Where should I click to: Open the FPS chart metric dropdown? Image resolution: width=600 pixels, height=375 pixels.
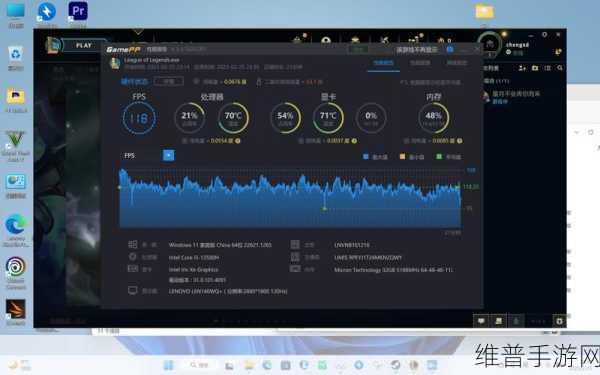(168, 155)
